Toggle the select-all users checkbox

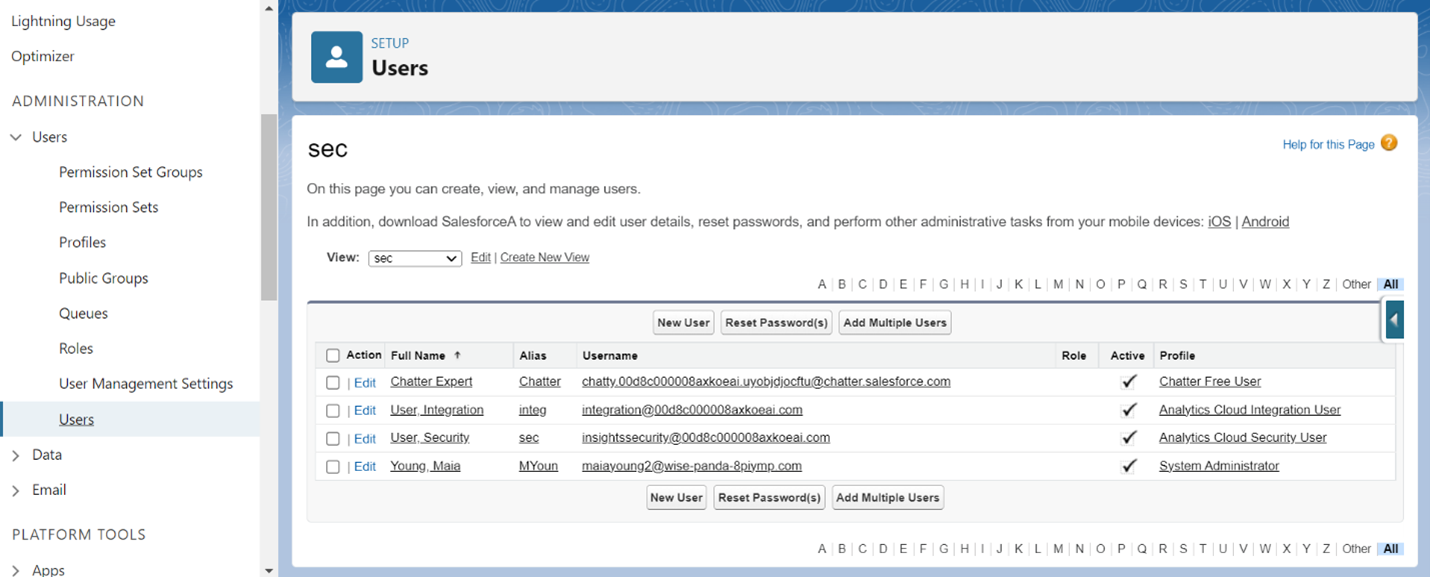click(333, 355)
